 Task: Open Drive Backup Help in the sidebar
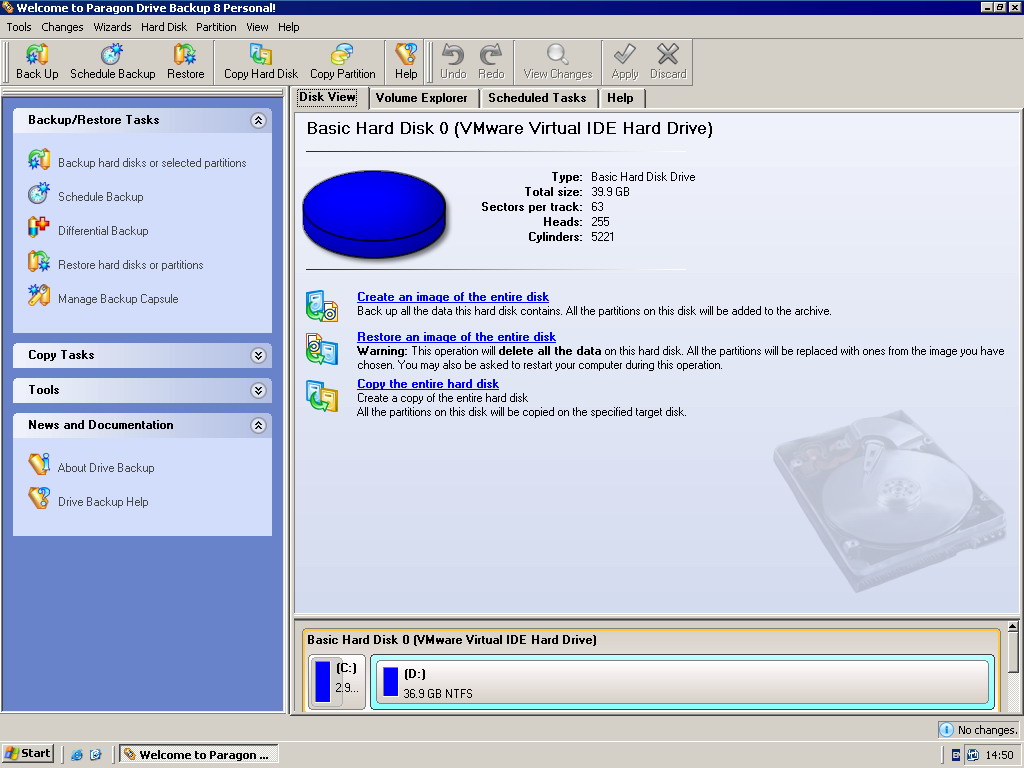click(x=103, y=502)
